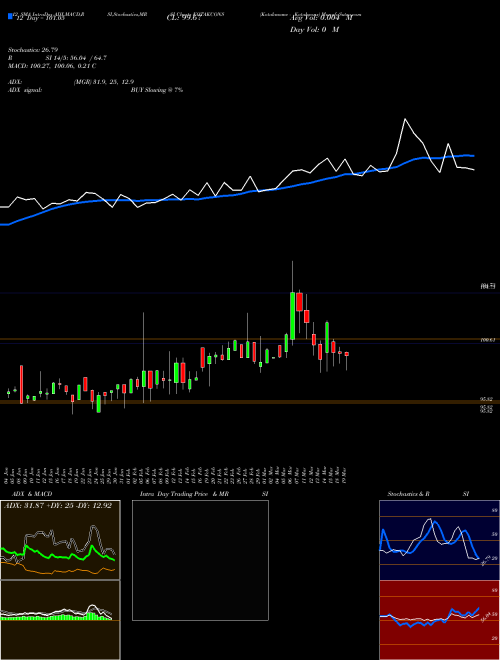
Task: Click the 'SI 14/3: 36.04 / 64.7' value
Action: (76, 58)
